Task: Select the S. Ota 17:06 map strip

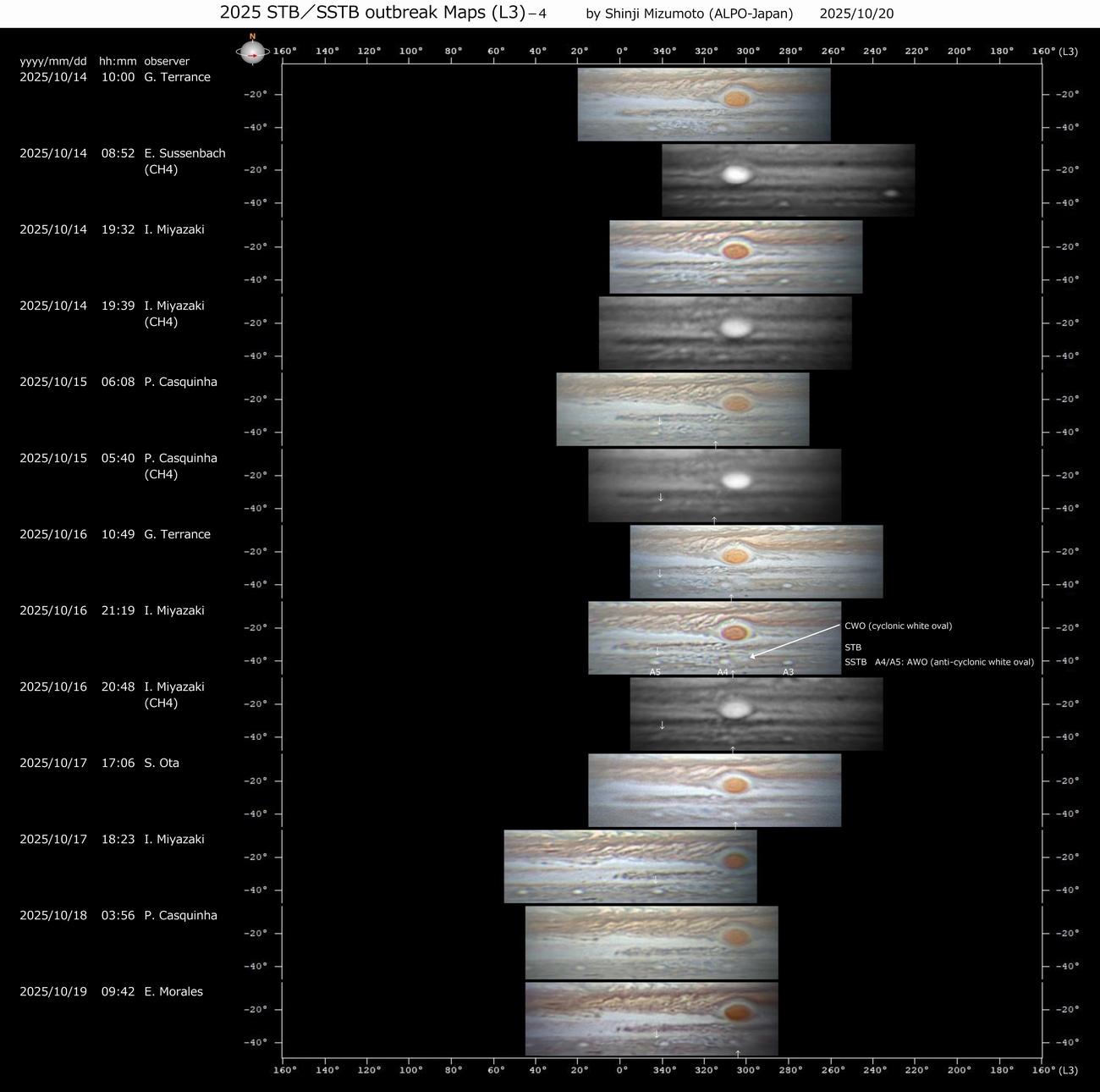Action: click(714, 790)
